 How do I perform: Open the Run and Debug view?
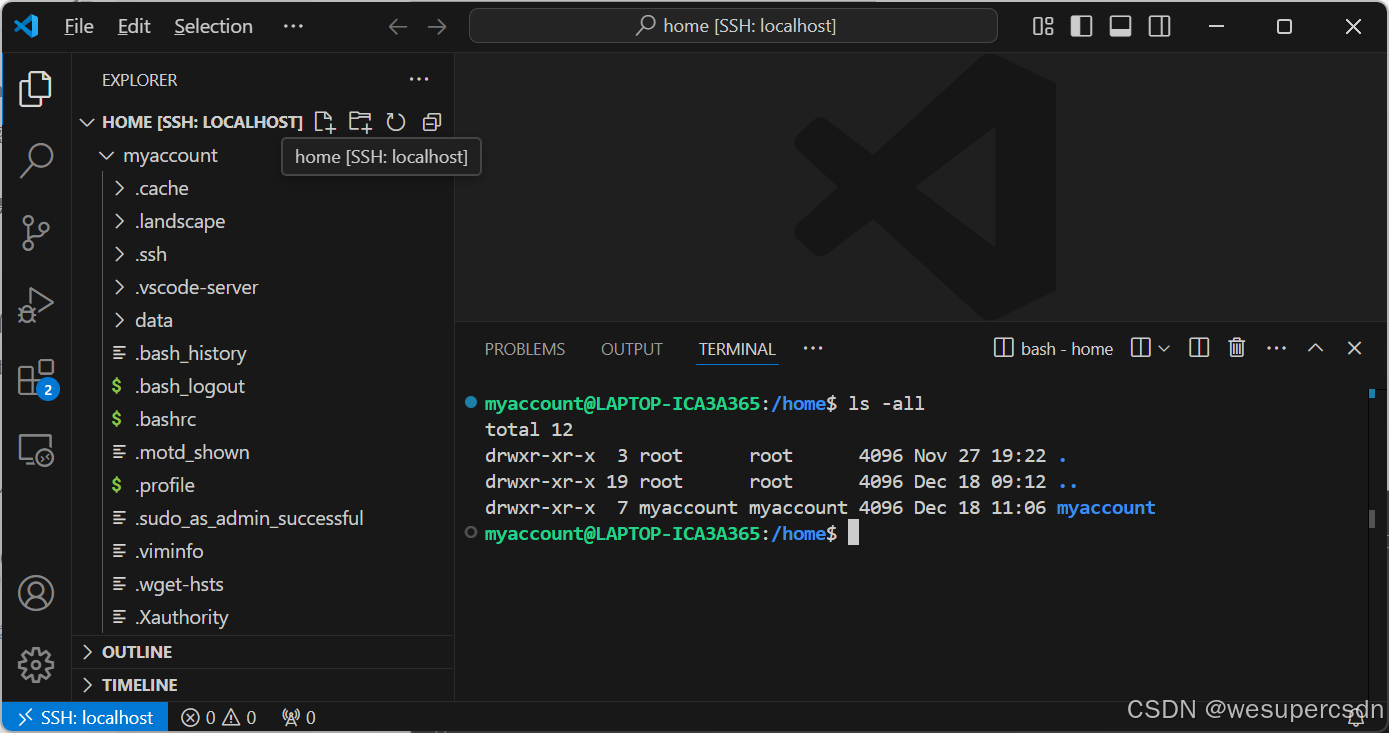(36, 305)
